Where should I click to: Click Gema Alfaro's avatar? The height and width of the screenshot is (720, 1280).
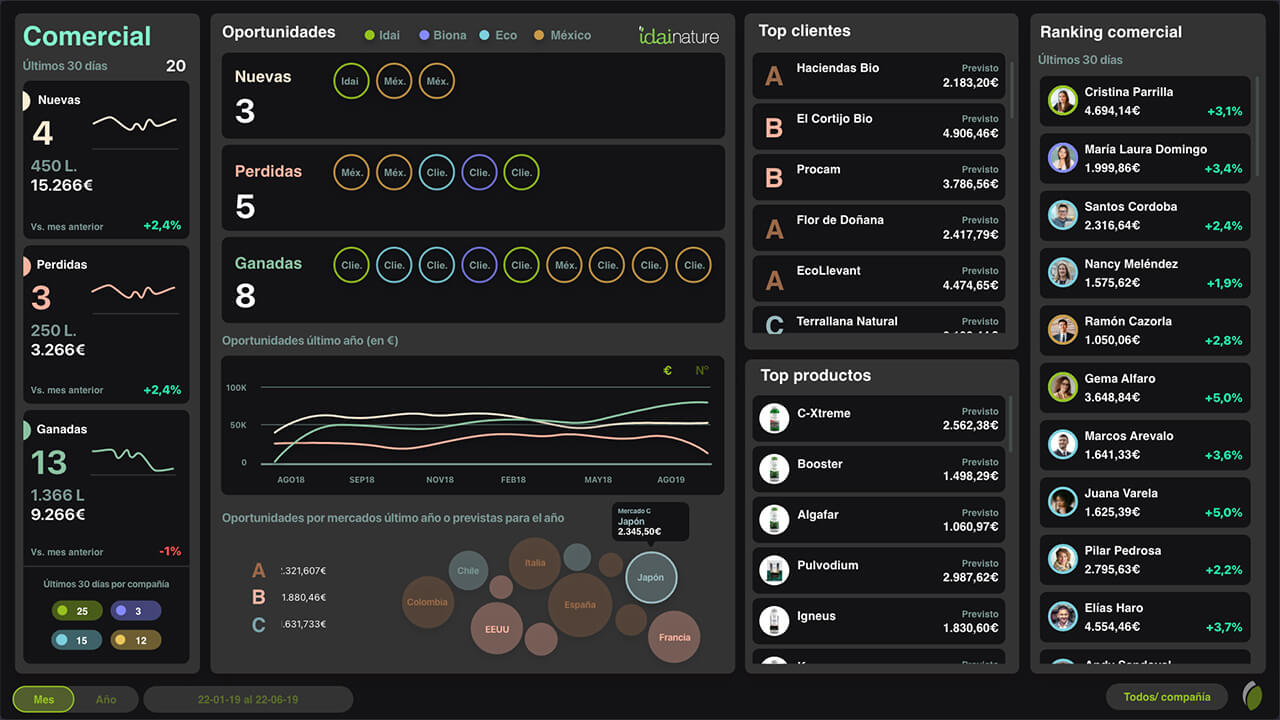(1062, 387)
